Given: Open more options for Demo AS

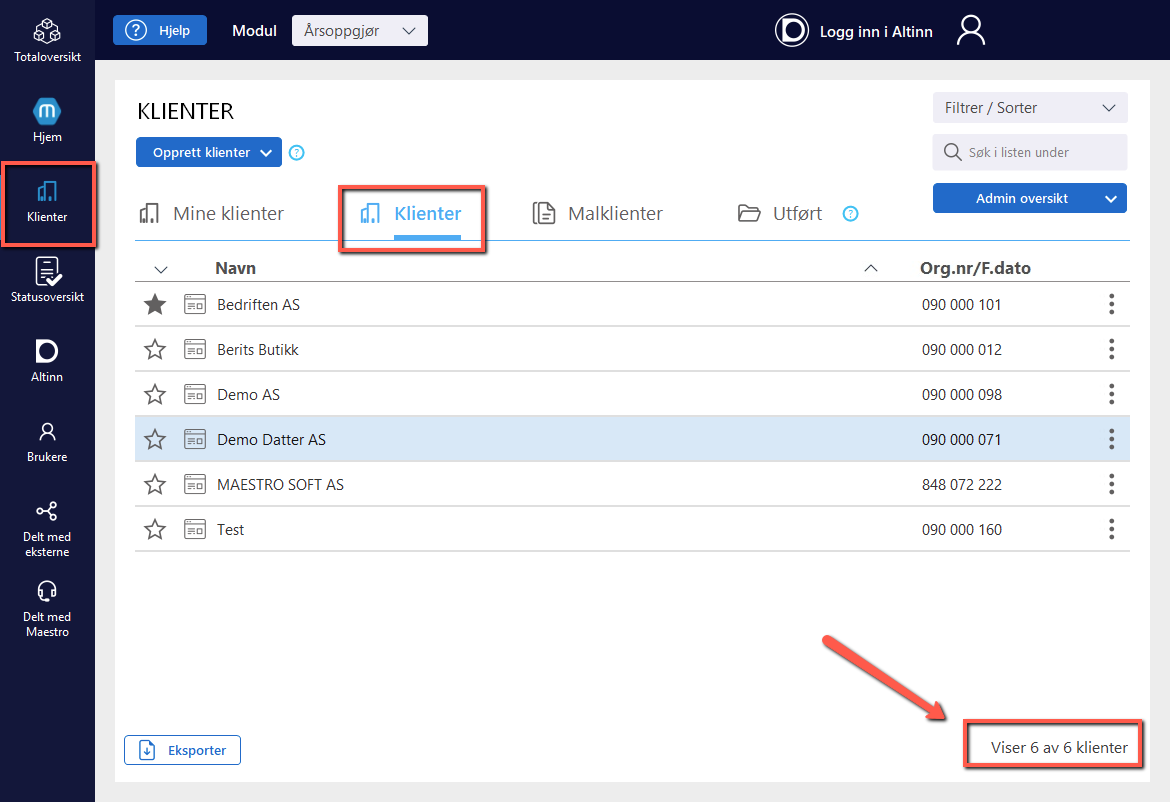Looking at the screenshot, I should click(x=1111, y=394).
